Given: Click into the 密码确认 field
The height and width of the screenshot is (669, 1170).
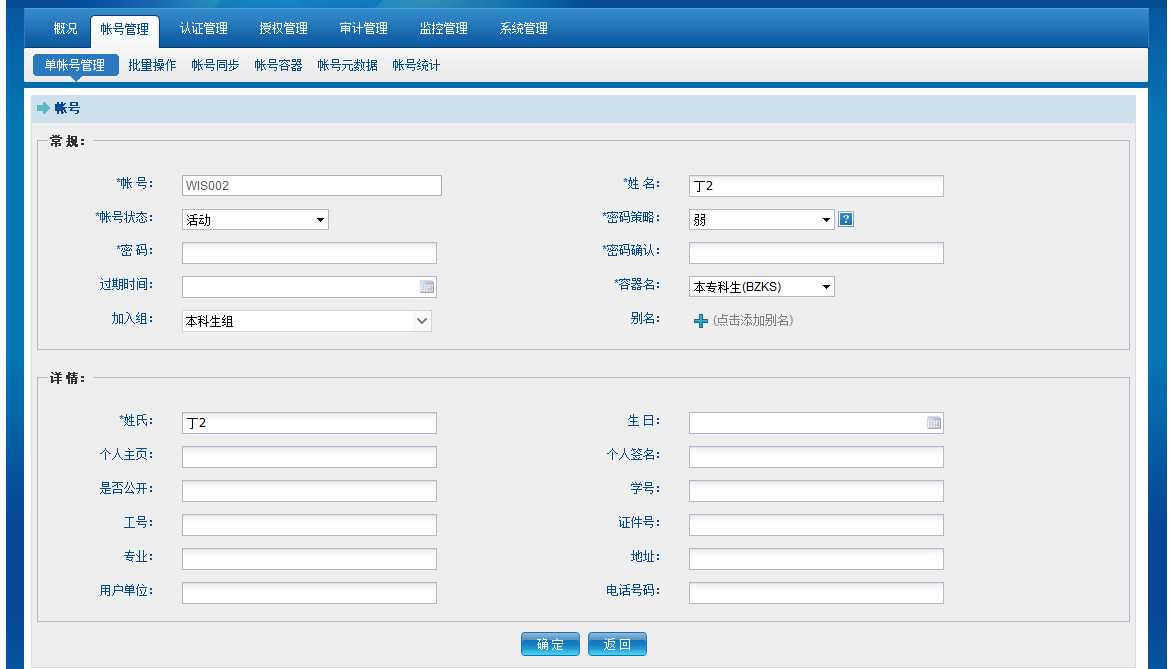Looking at the screenshot, I should [x=816, y=253].
